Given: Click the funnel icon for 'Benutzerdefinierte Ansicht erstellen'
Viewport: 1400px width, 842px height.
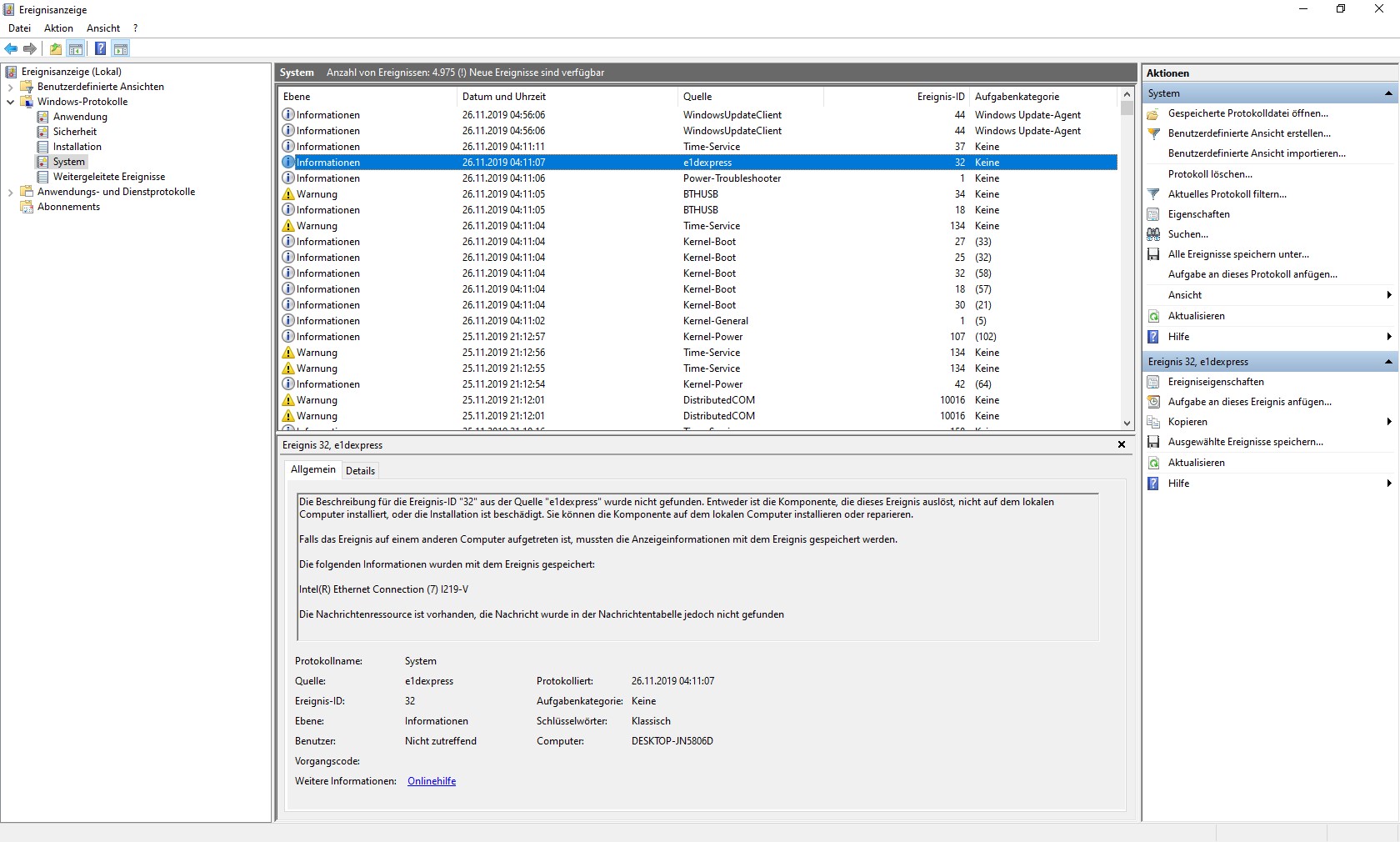Looking at the screenshot, I should (x=1153, y=133).
